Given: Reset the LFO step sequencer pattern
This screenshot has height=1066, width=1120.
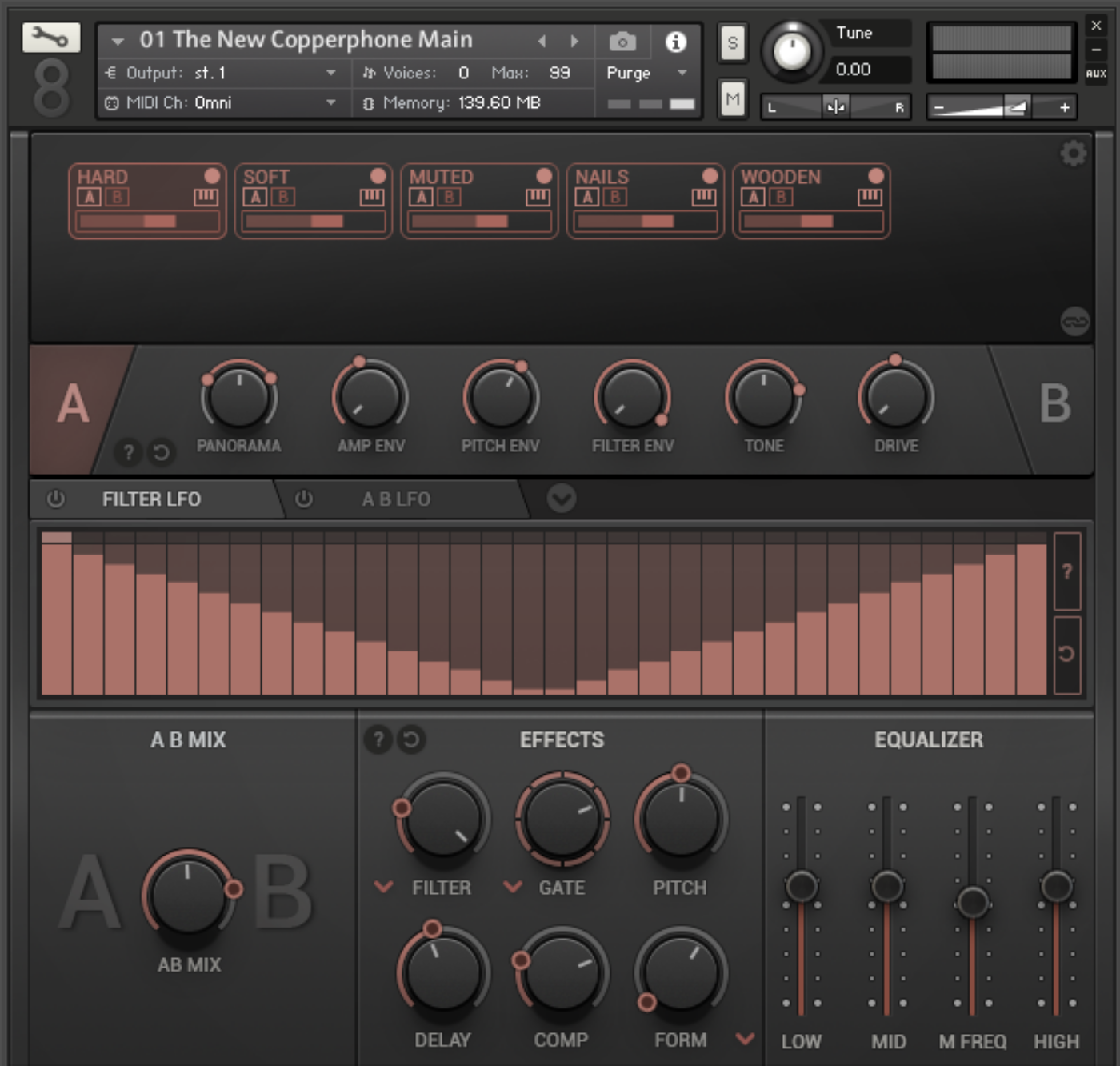Looking at the screenshot, I should pyautogui.click(x=1066, y=654).
